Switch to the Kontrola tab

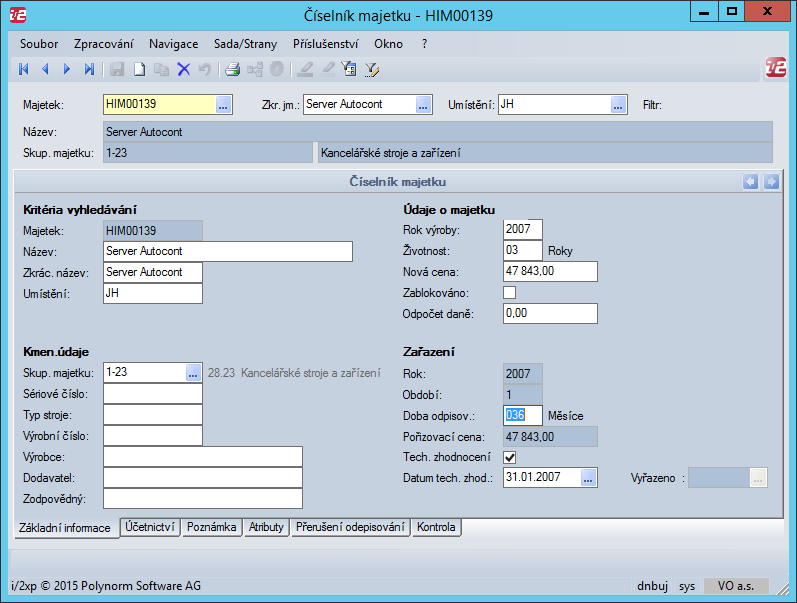(436, 527)
